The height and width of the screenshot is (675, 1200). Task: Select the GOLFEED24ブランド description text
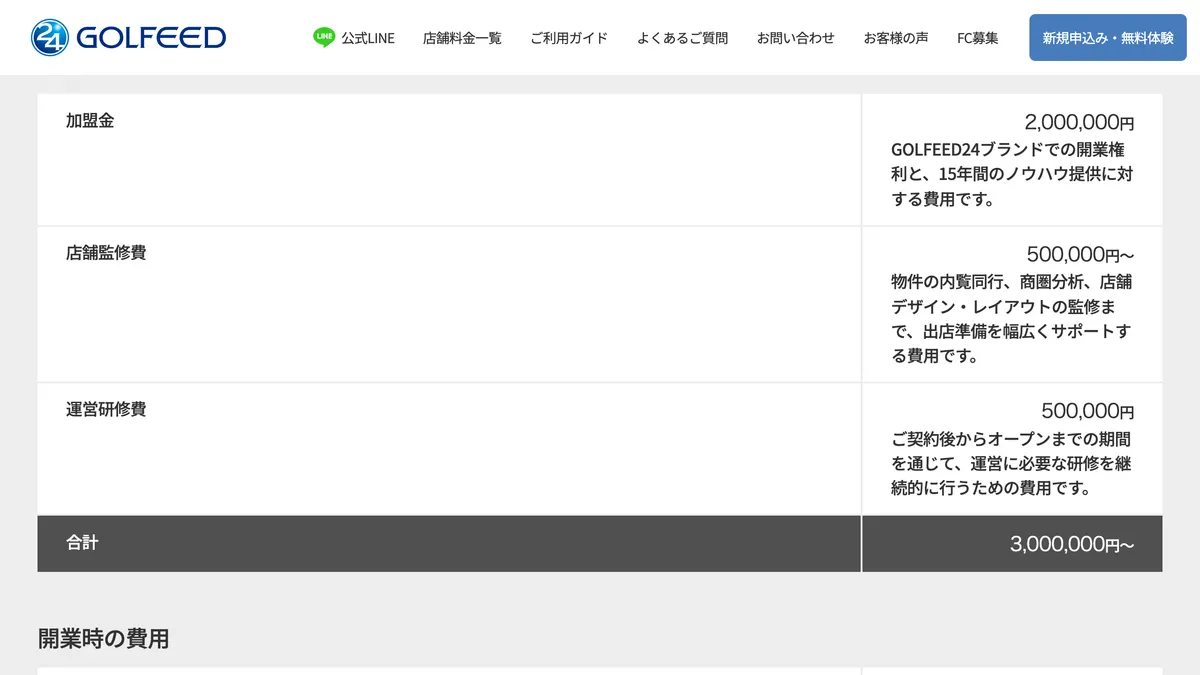1012,174
